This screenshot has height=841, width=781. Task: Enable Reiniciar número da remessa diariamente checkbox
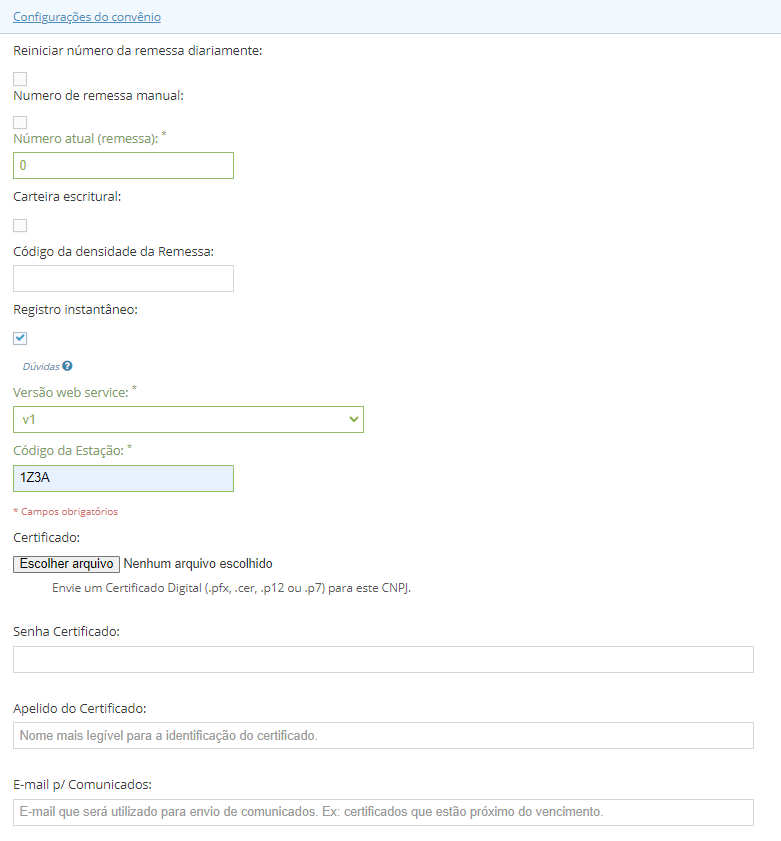click(x=20, y=79)
